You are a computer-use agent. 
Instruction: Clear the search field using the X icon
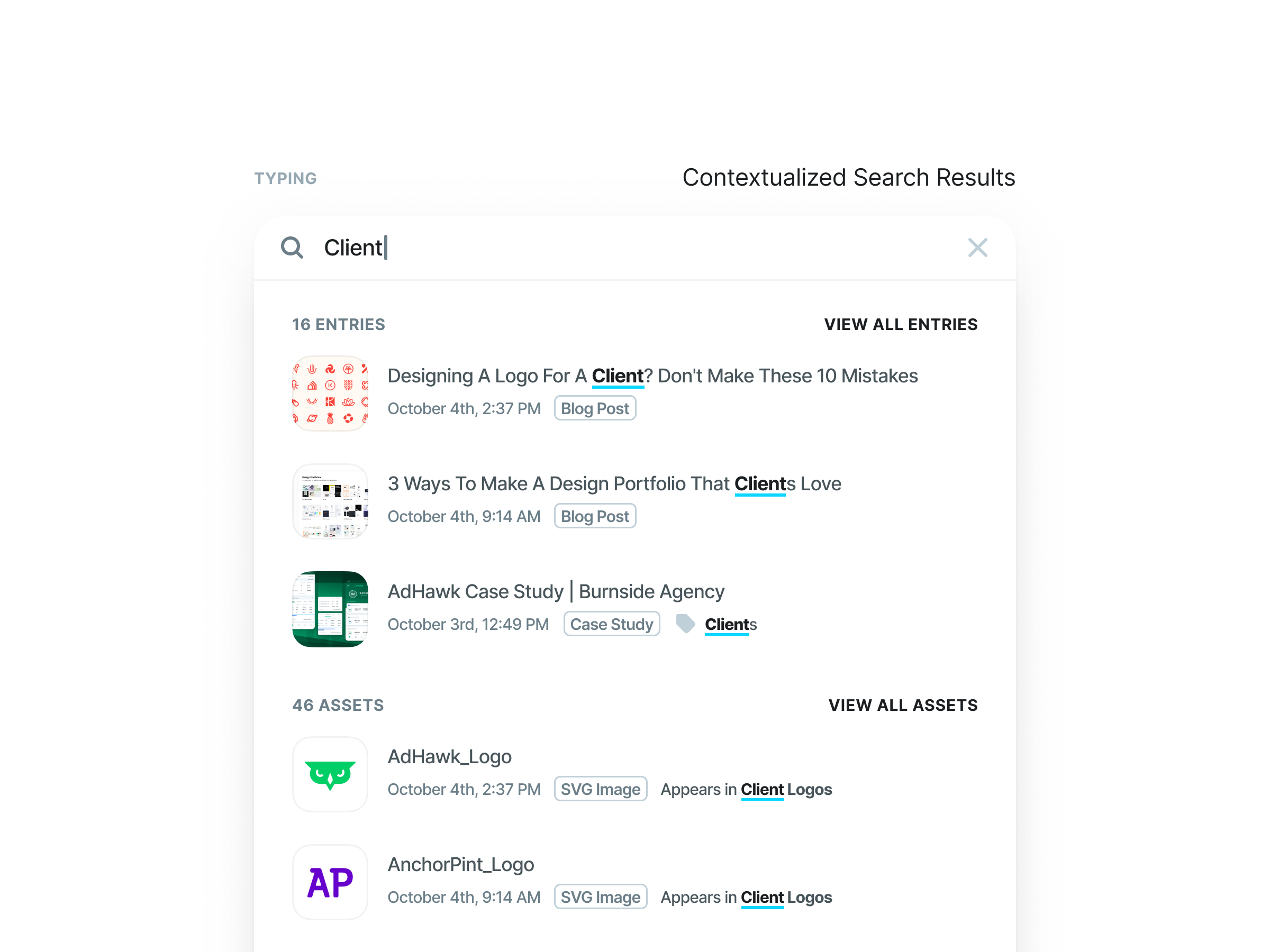click(x=978, y=248)
